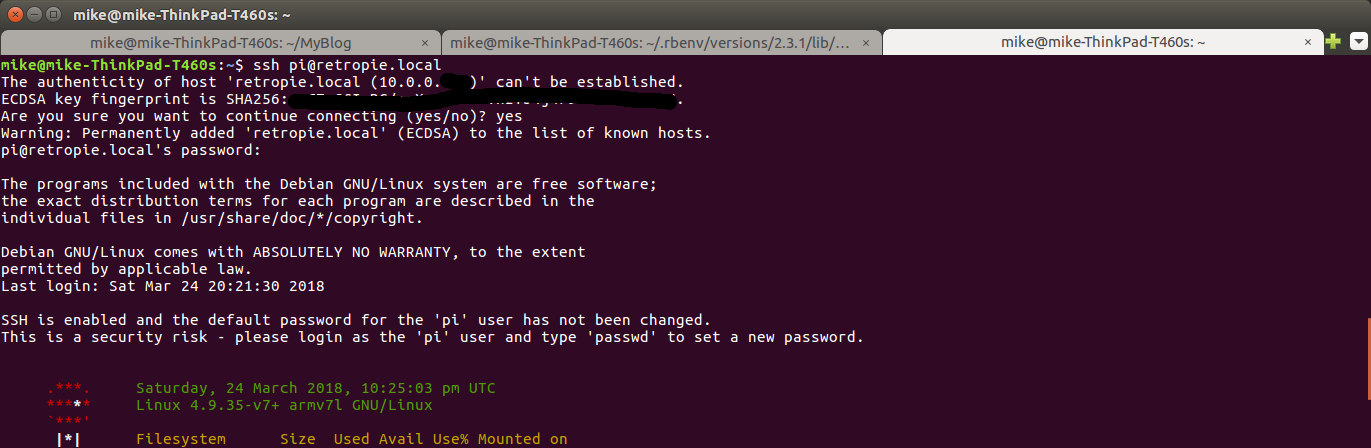Close the active ~ tab with its x
The image size is (1371, 448).
click(1307, 43)
